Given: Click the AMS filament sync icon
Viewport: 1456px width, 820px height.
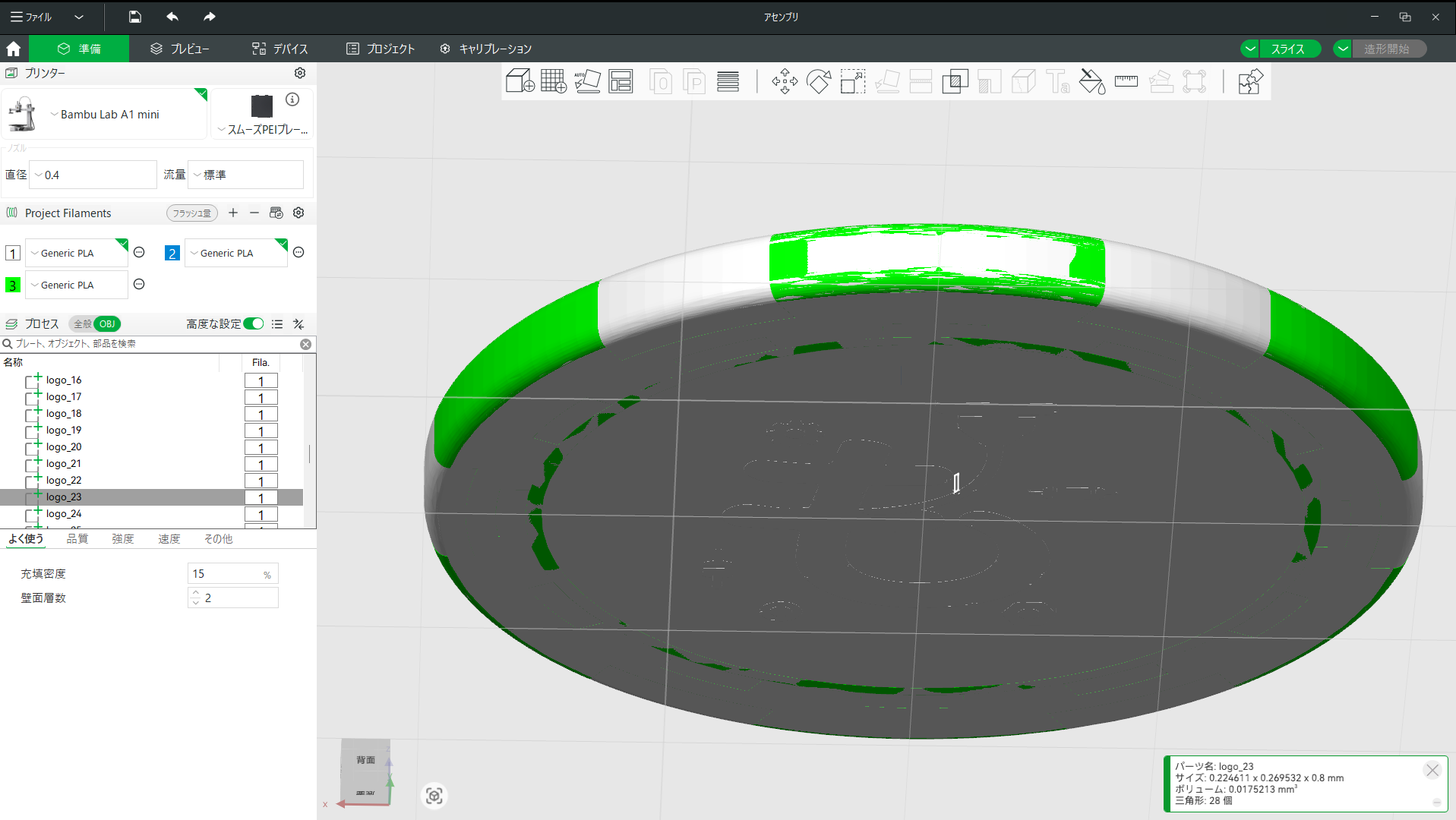Looking at the screenshot, I should click(276, 213).
